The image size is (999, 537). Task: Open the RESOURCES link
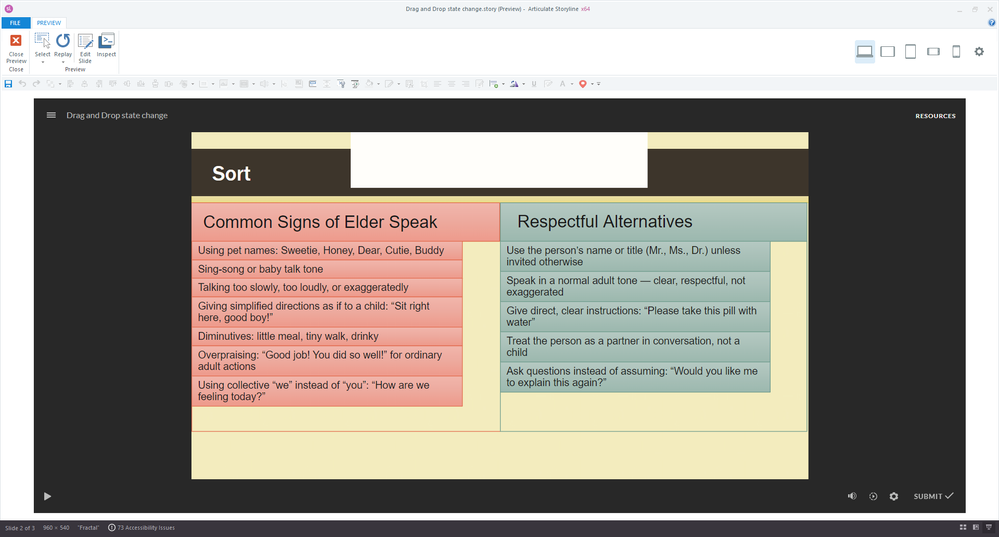[935, 116]
